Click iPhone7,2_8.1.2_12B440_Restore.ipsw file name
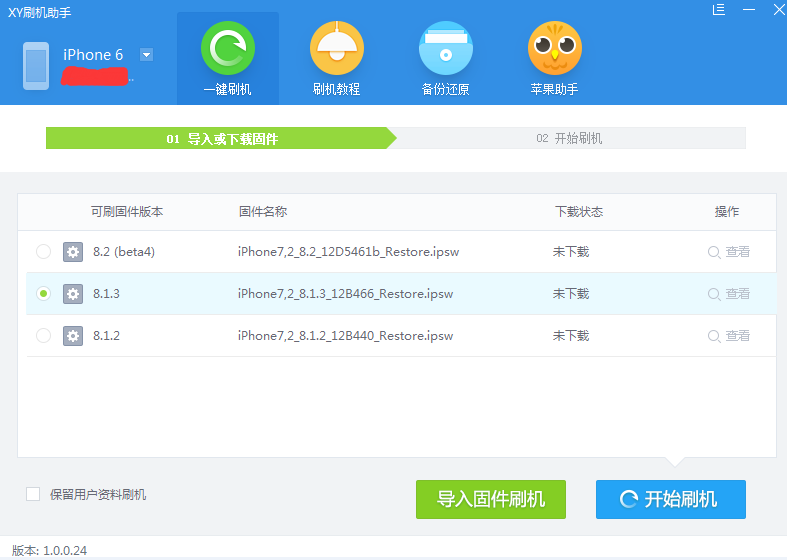 [345, 336]
